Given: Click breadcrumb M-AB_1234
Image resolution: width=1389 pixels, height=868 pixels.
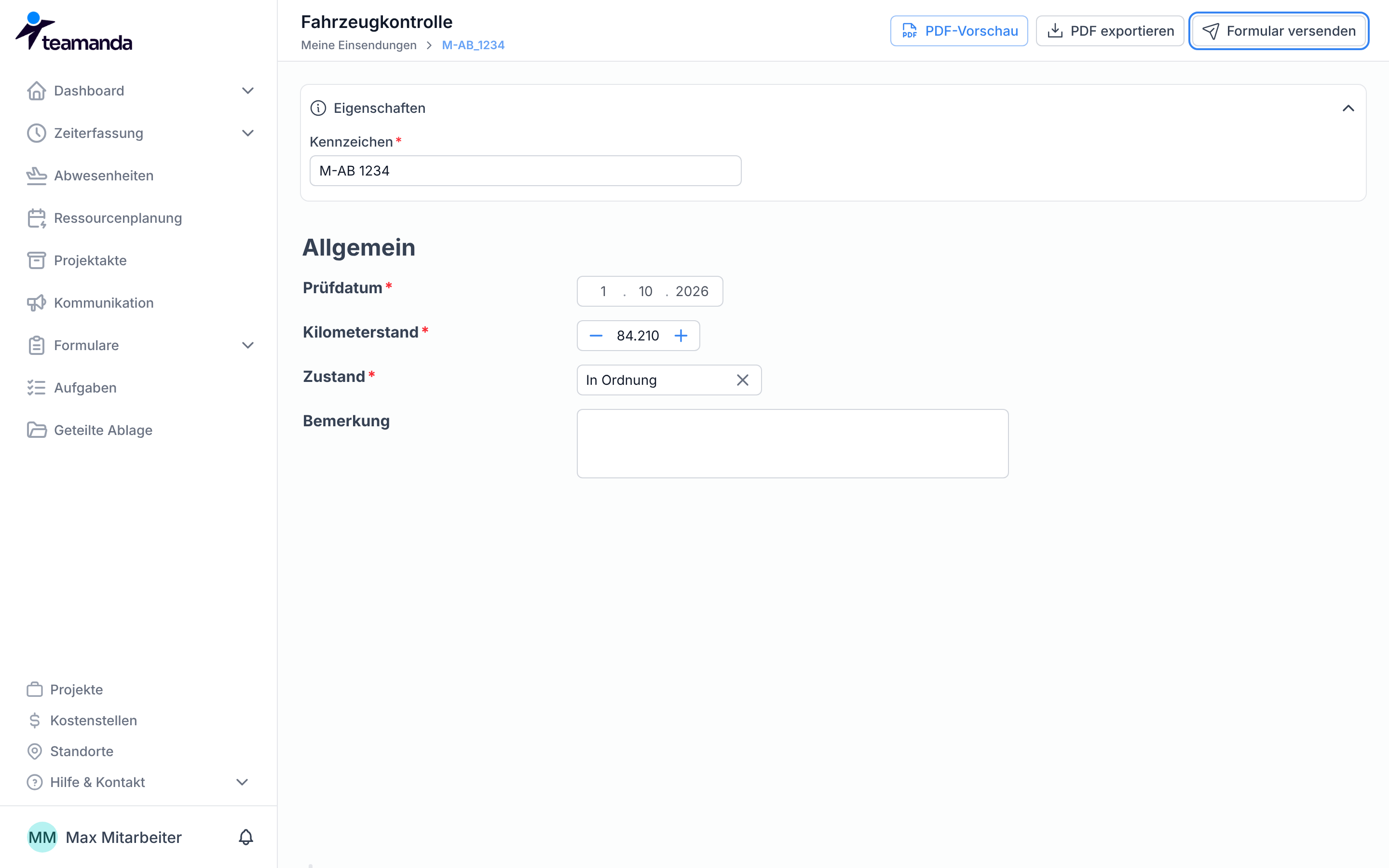Looking at the screenshot, I should click(473, 45).
